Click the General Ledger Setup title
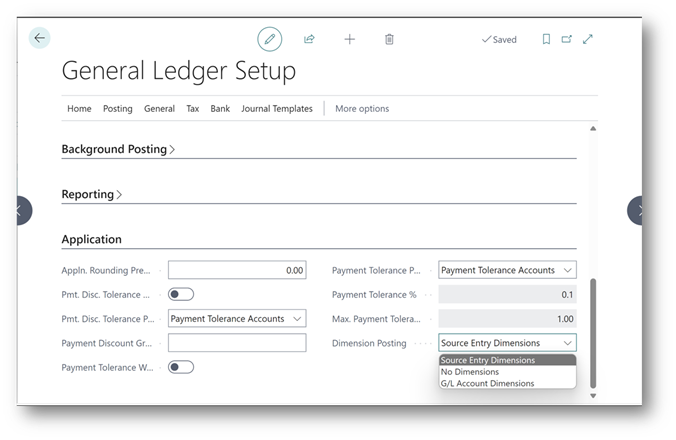 pos(179,70)
